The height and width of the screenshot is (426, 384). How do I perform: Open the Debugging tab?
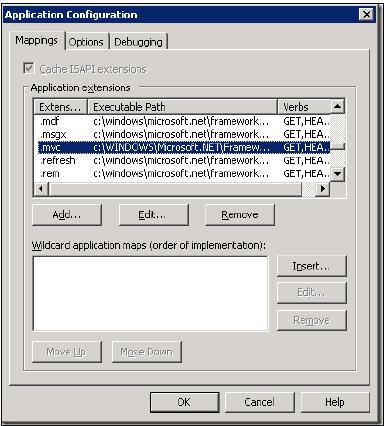coord(138,42)
